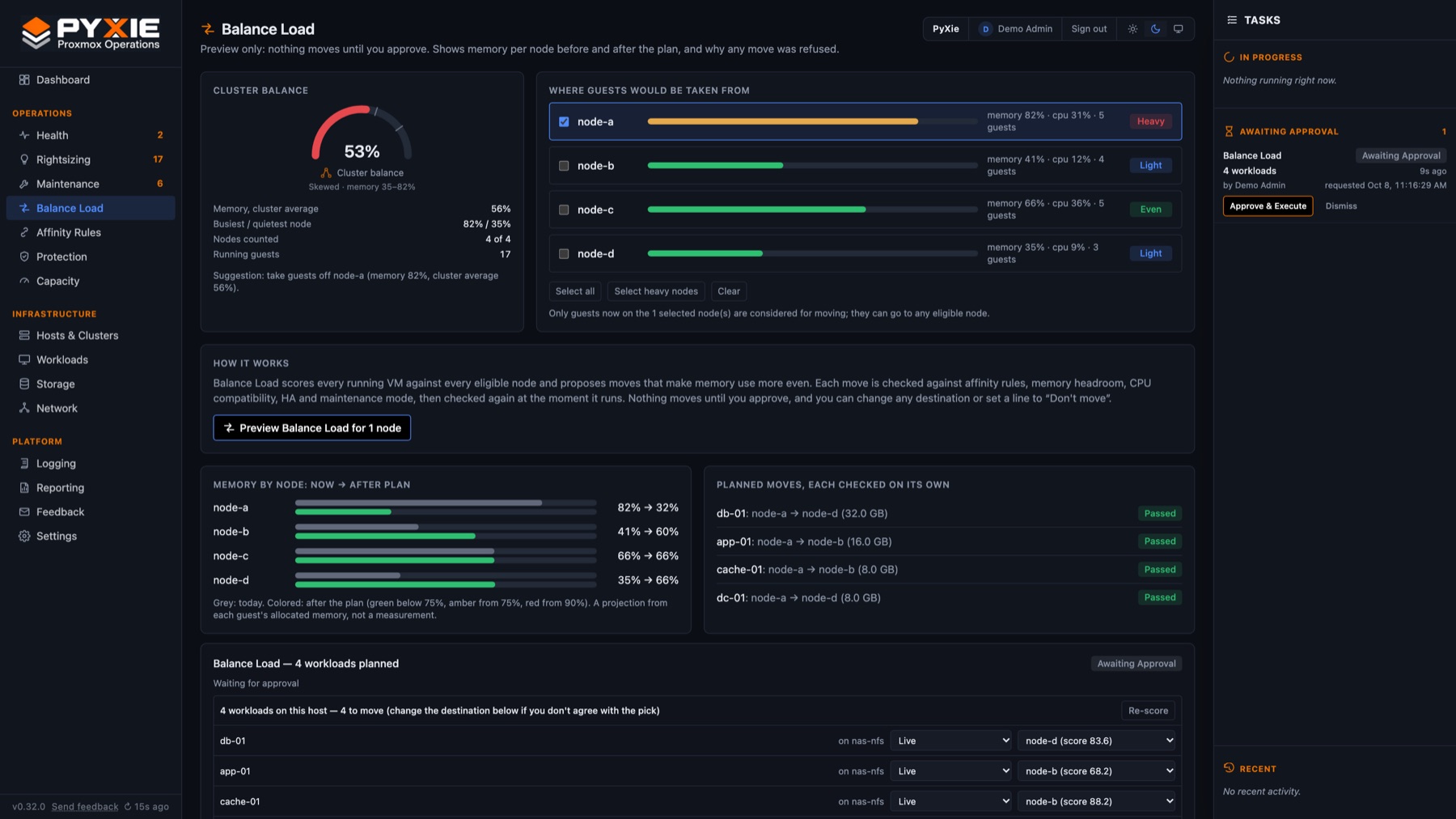Open Reporting in the sidebar
Screen dimensions: 1456x819
click(91, 488)
